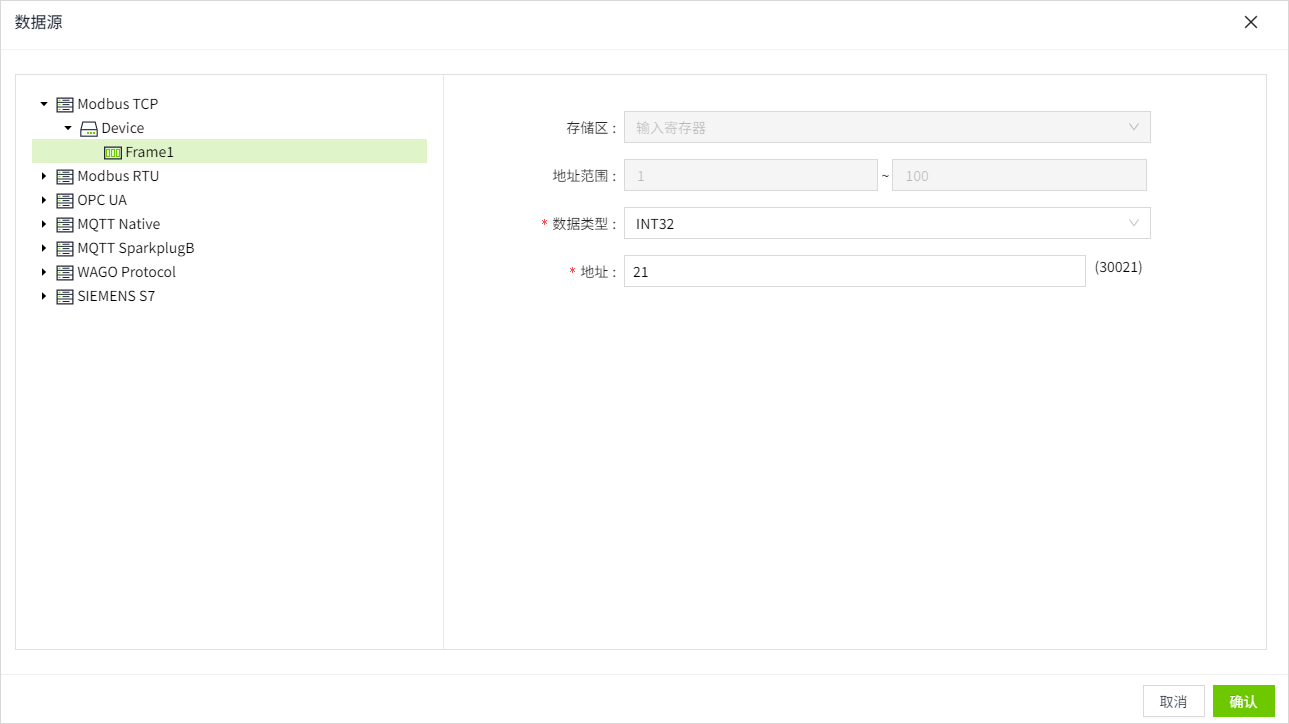The image size is (1289, 724).
Task: Click the 地址 input field with 21
Action: pos(855,271)
